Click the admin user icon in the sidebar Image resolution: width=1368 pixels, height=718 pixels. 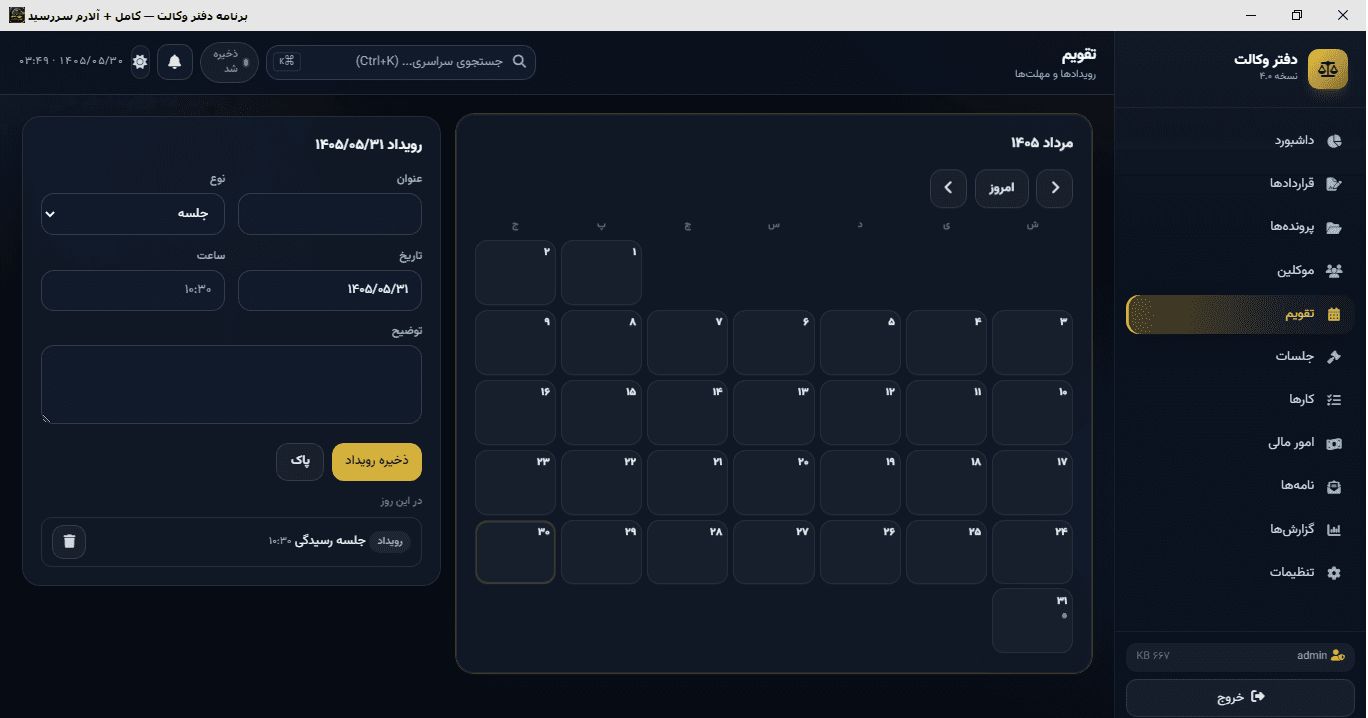pos(1338,656)
